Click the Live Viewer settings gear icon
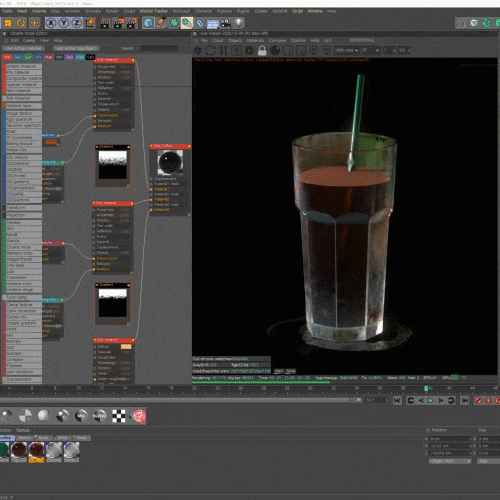 [249, 51]
